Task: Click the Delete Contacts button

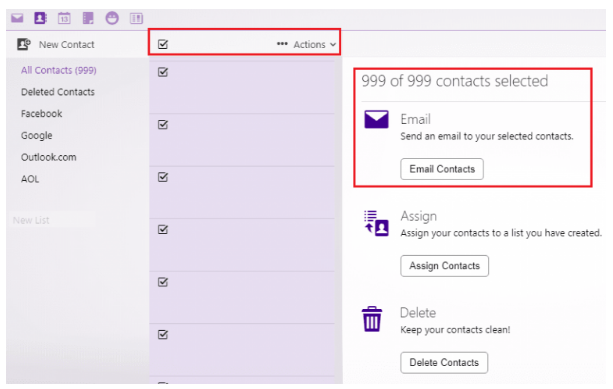Action: [444, 362]
